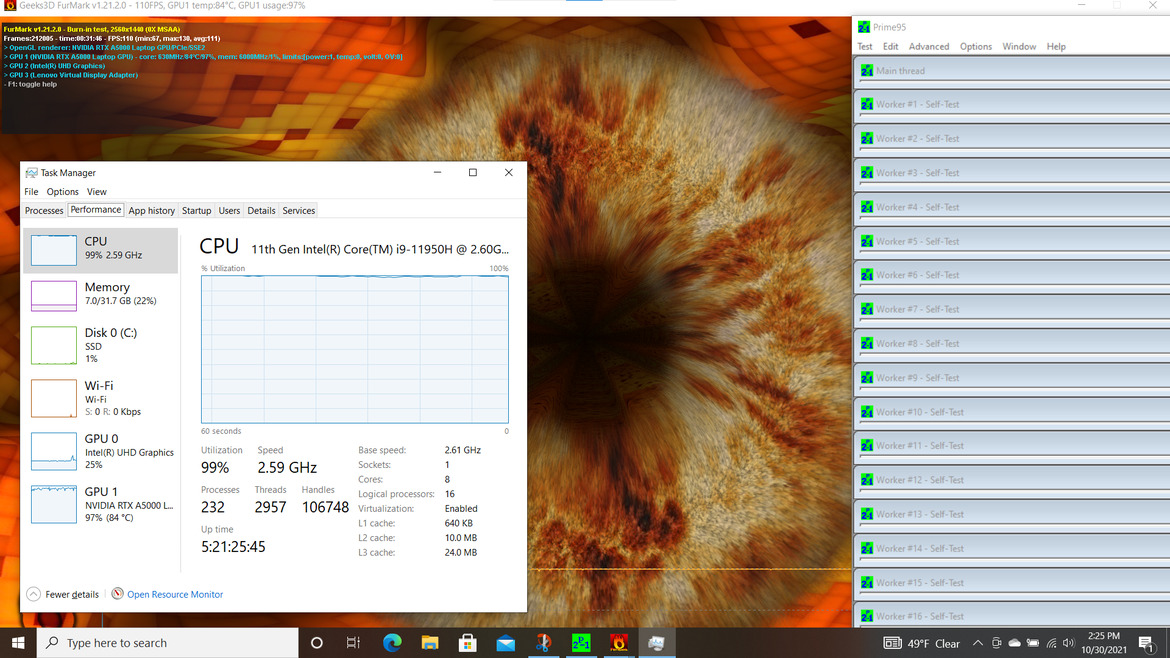Switch to the Details tab

(x=261, y=210)
